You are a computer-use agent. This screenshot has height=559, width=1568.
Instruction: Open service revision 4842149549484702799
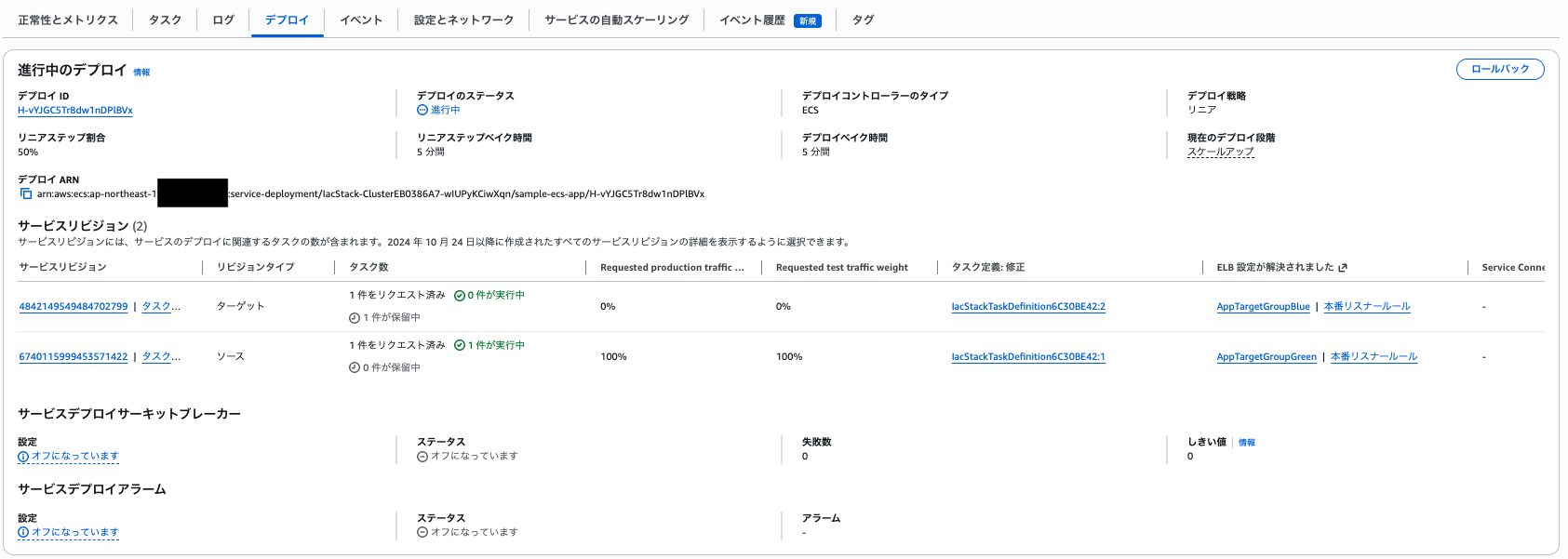tap(74, 307)
